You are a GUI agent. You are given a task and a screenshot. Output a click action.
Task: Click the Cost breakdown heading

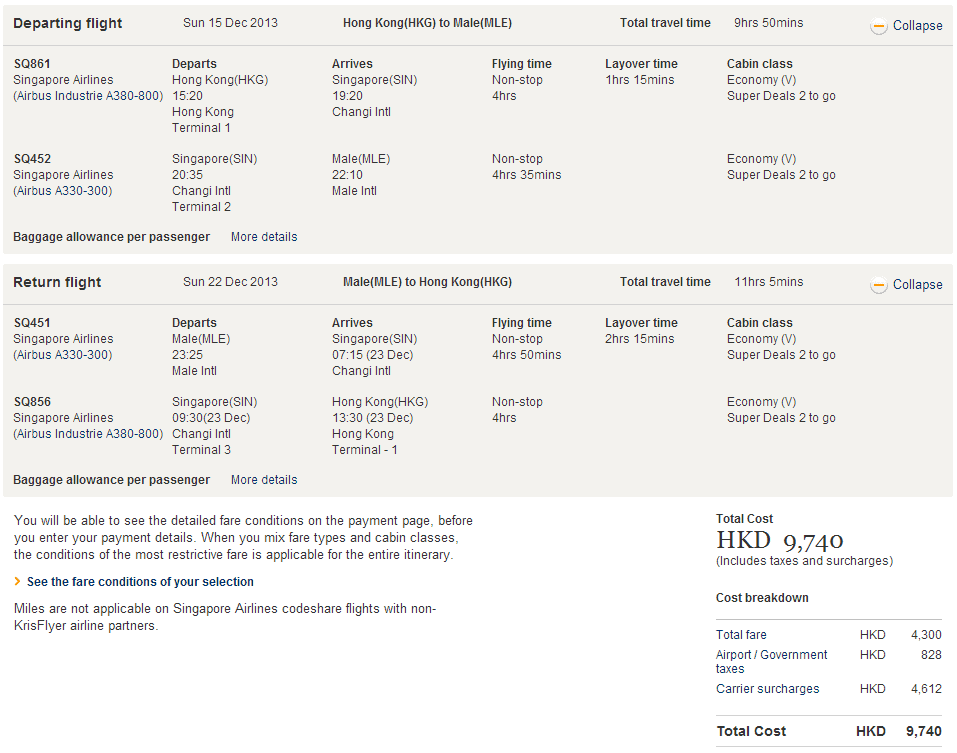click(762, 598)
